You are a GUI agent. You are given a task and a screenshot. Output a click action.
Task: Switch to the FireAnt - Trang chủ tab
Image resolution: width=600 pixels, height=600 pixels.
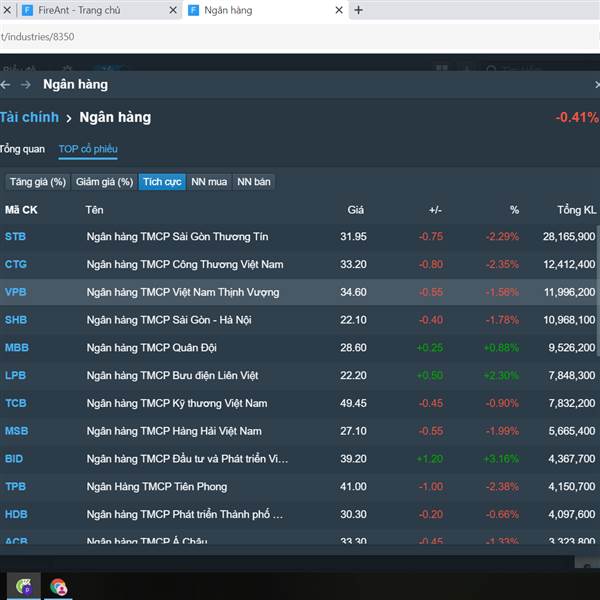pos(100,10)
